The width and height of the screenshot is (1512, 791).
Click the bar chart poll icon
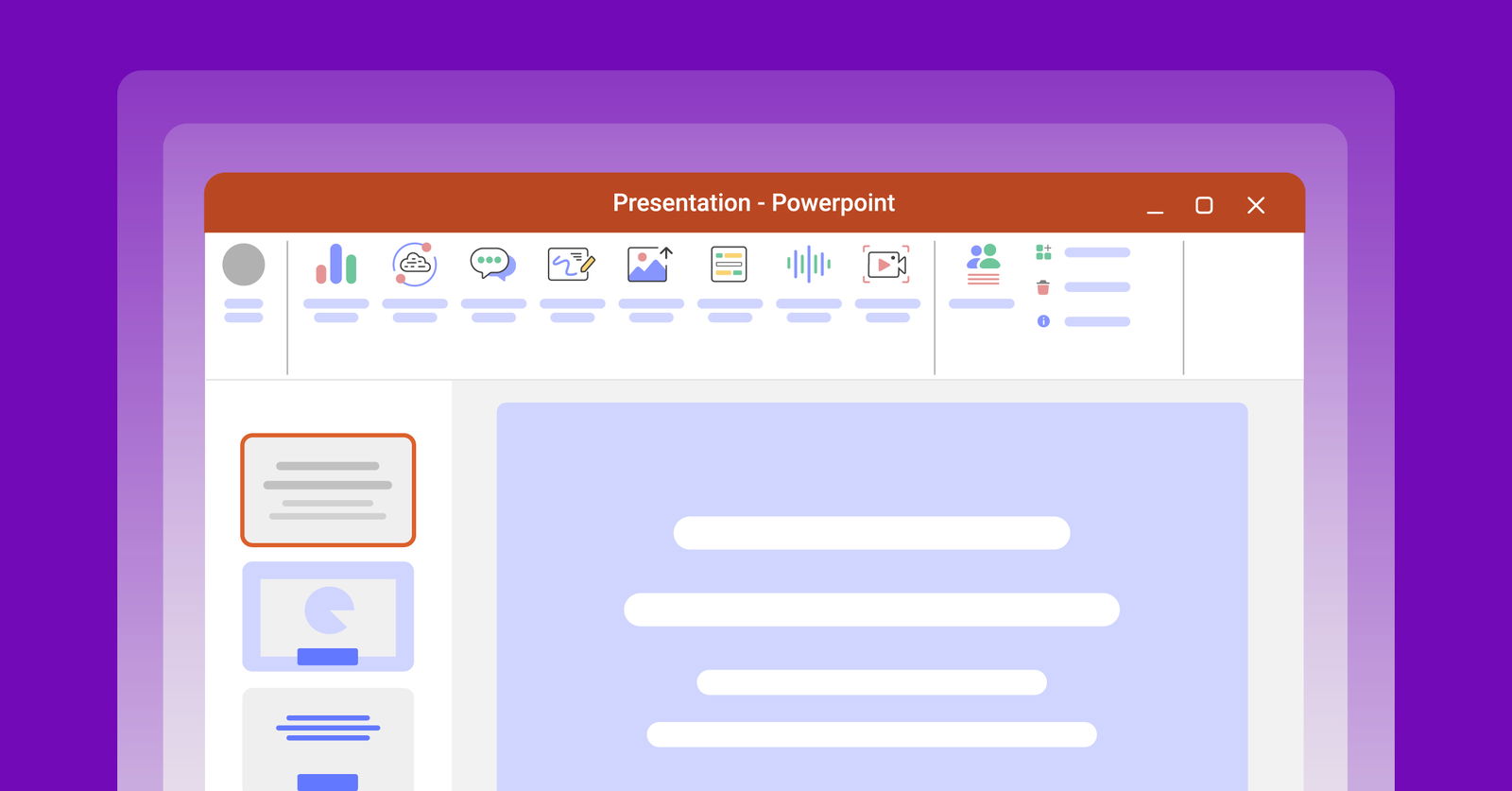pyautogui.click(x=336, y=264)
